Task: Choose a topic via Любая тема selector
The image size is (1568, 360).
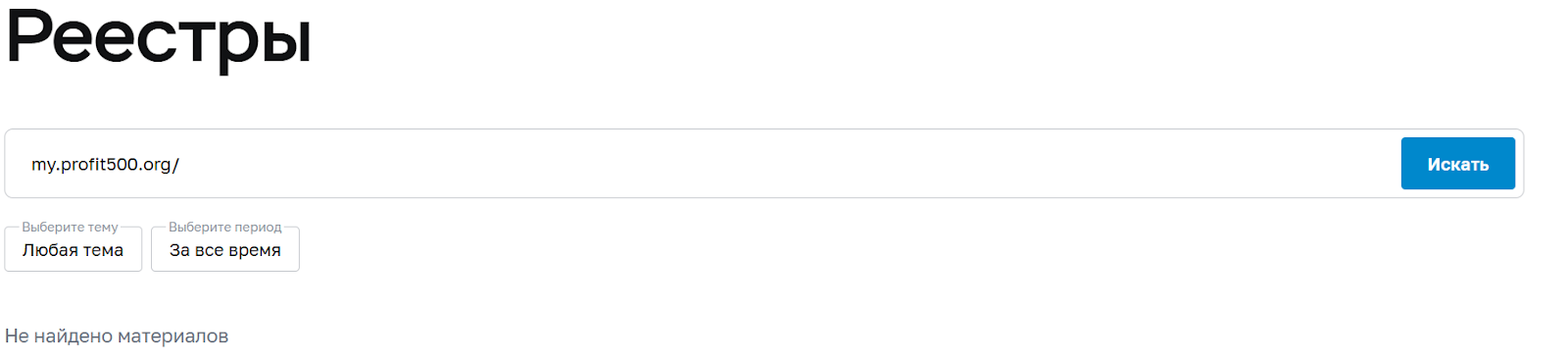Action: click(73, 249)
